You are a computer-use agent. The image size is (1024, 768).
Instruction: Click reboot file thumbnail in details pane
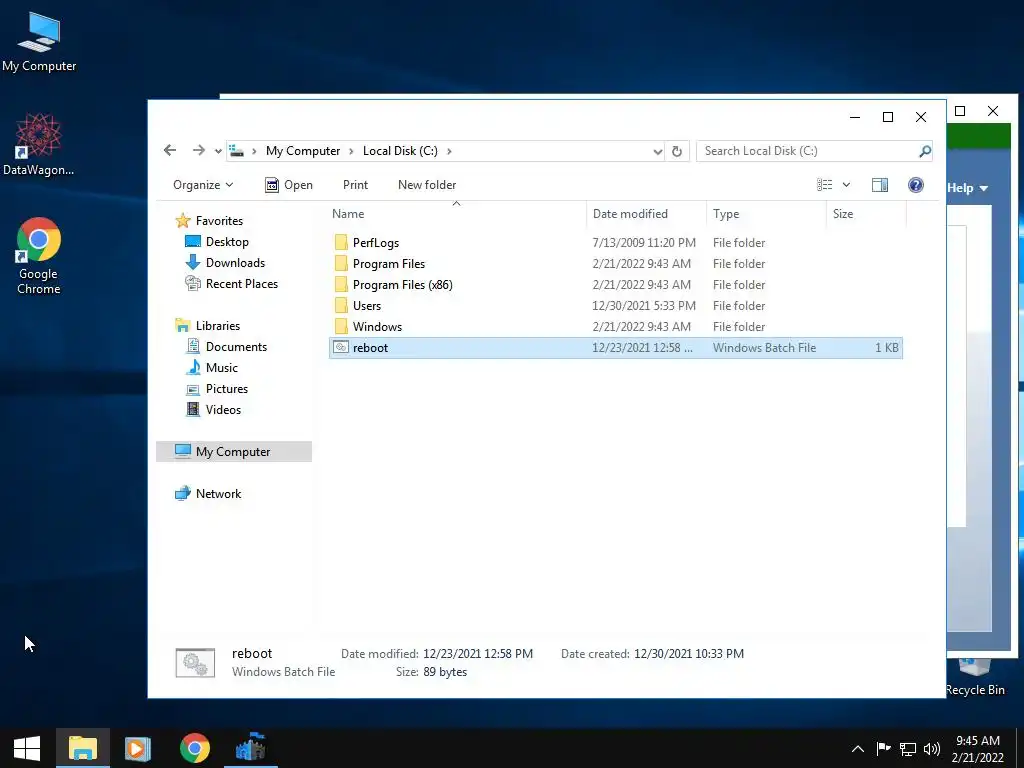pos(195,663)
